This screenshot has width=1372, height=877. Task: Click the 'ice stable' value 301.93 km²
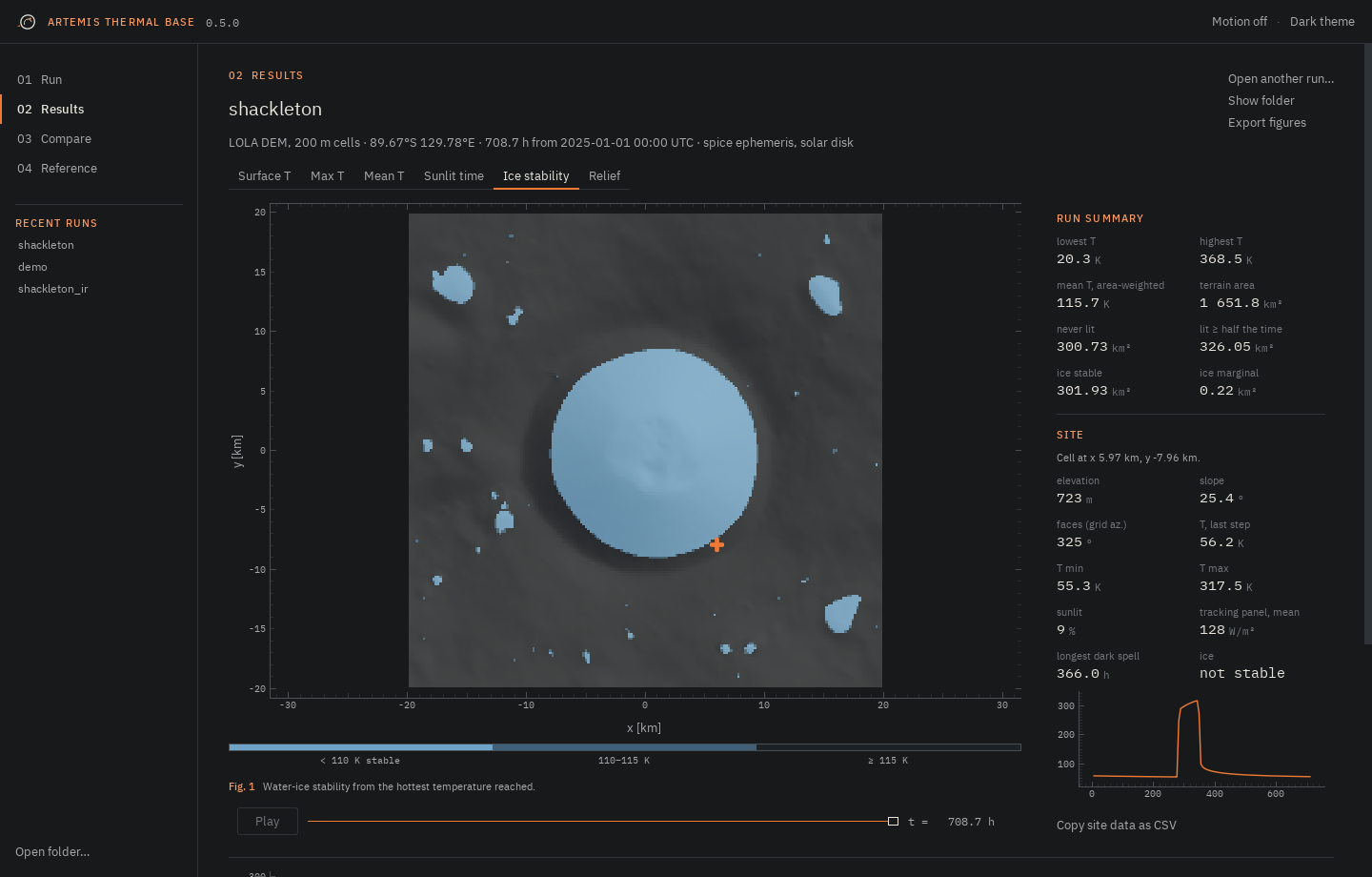pos(1093,391)
